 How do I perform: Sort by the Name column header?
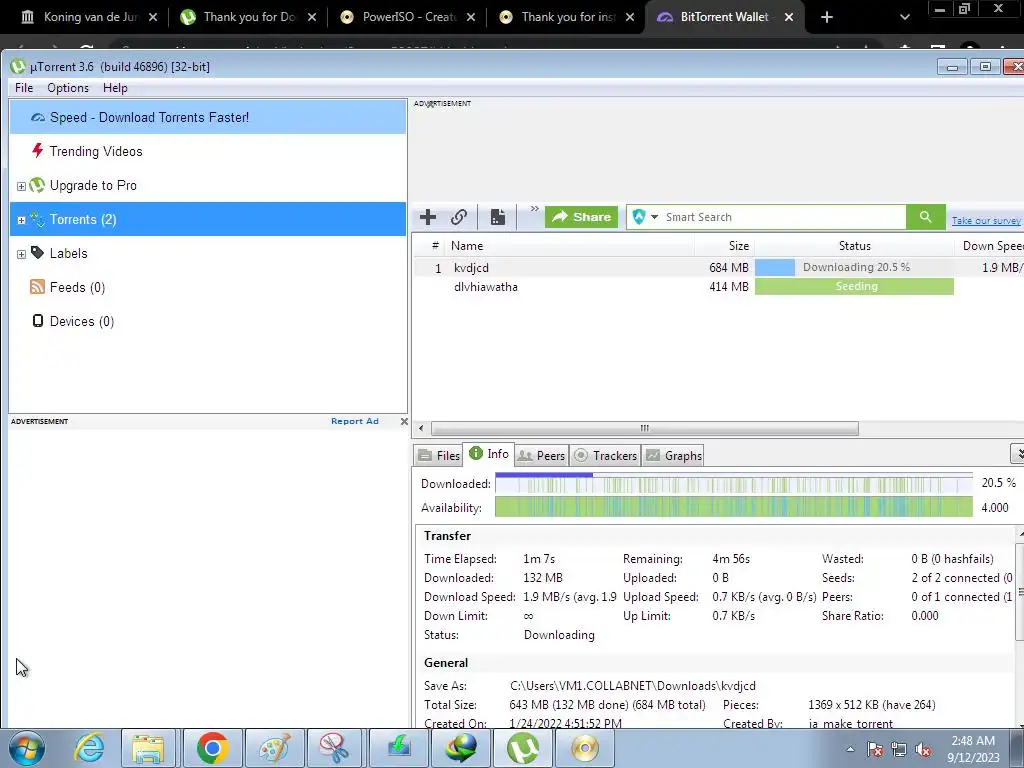coord(569,246)
